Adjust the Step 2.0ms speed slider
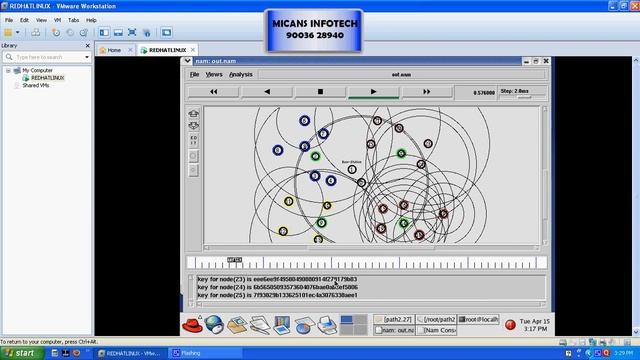Screen dimensions: 640x360 tap(524, 97)
